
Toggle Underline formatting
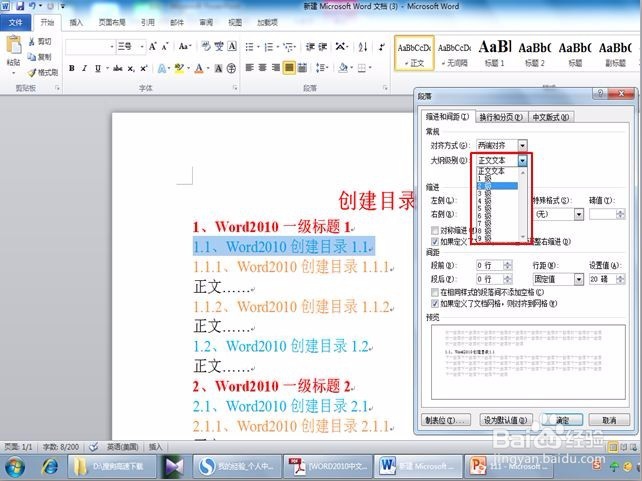click(98, 68)
